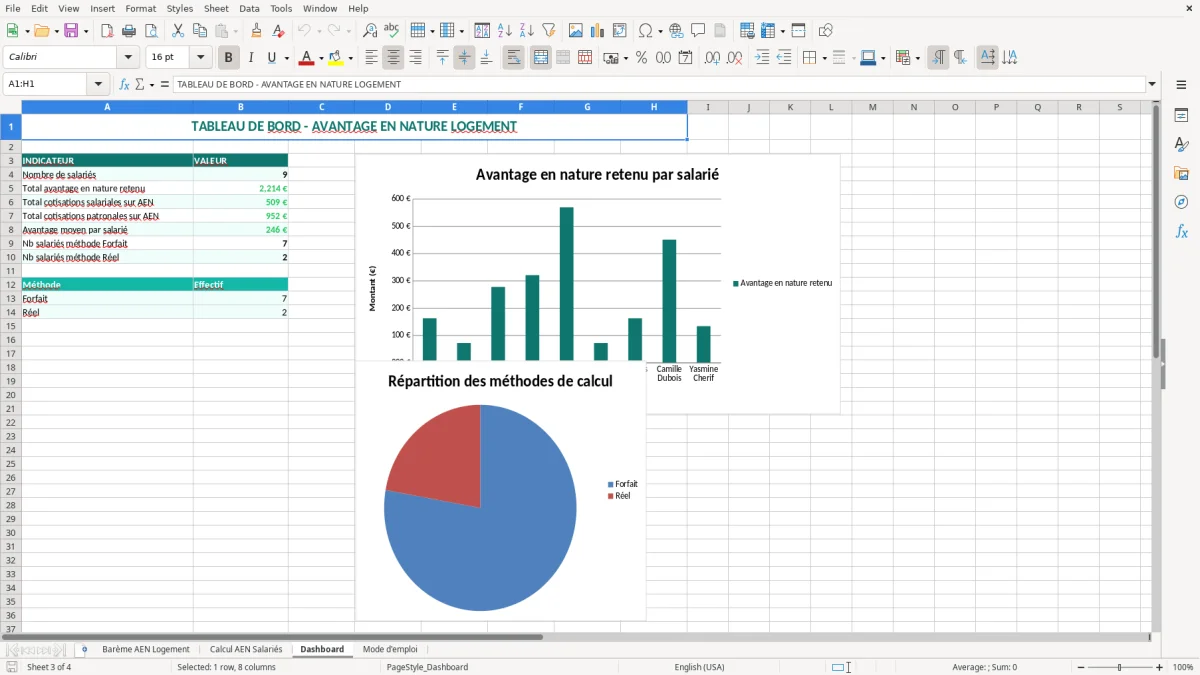Toggle Italic formatting
This screenshot has height=675, width=1200.
tap(251, 58)
